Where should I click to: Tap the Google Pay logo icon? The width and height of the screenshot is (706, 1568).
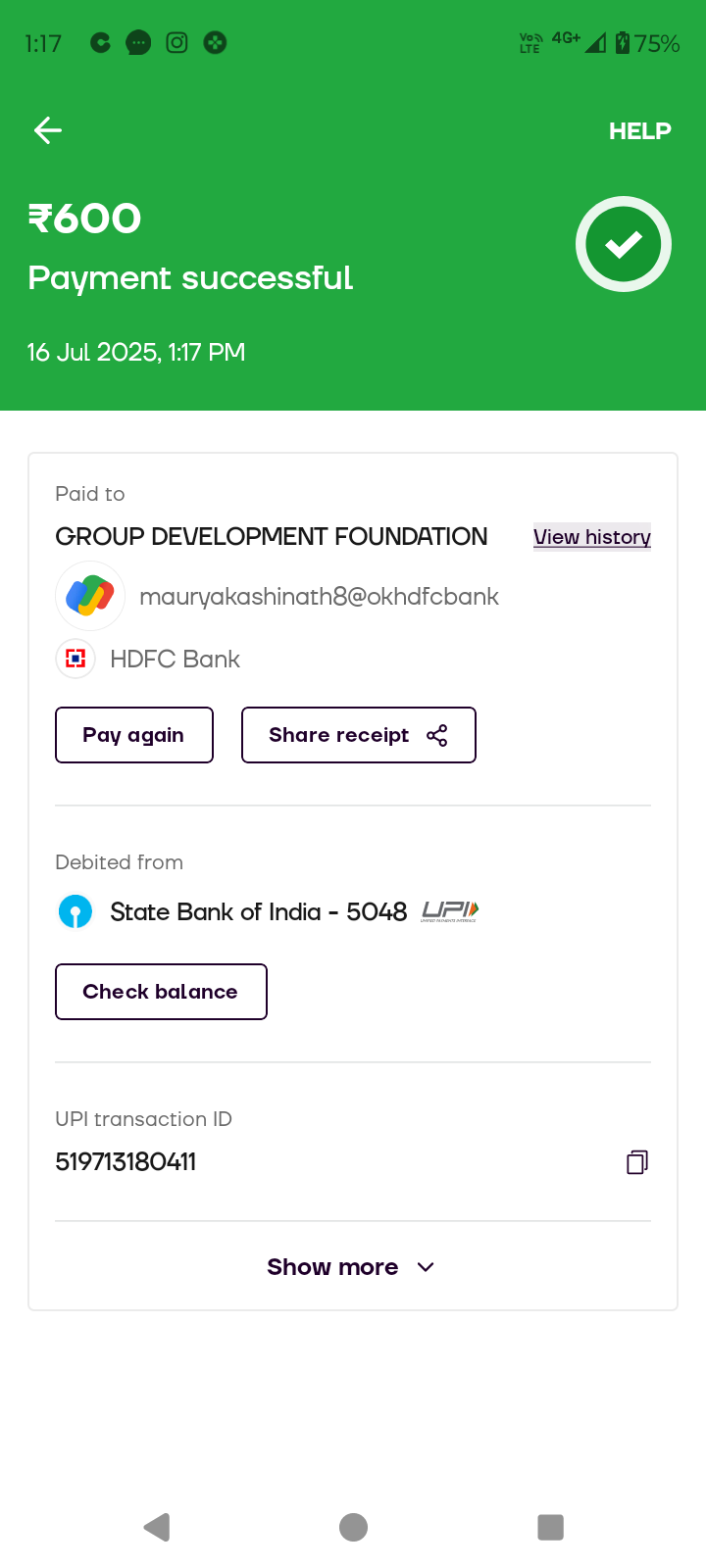pos(90,596)
